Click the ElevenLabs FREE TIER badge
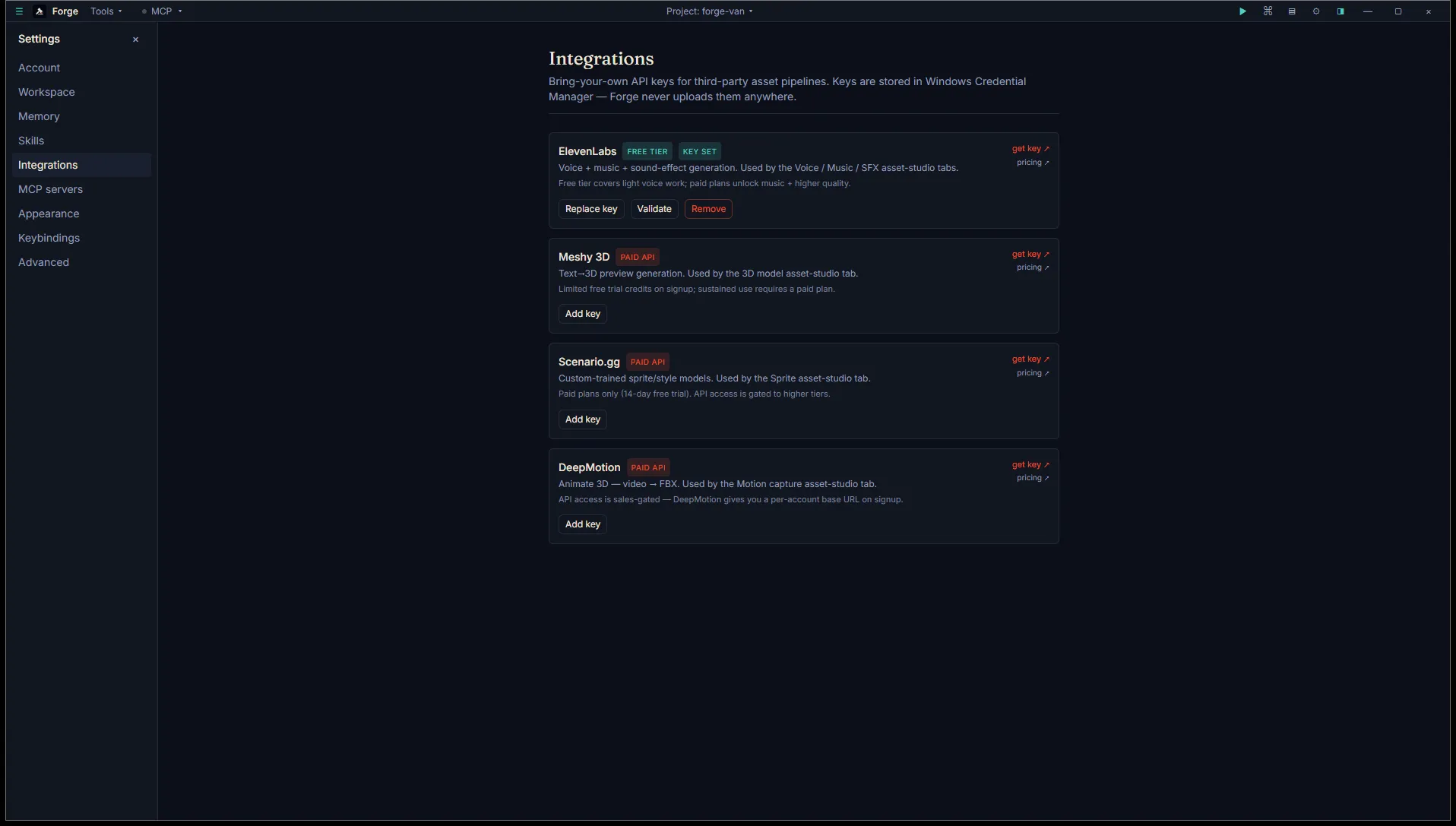 pos(647,151)
